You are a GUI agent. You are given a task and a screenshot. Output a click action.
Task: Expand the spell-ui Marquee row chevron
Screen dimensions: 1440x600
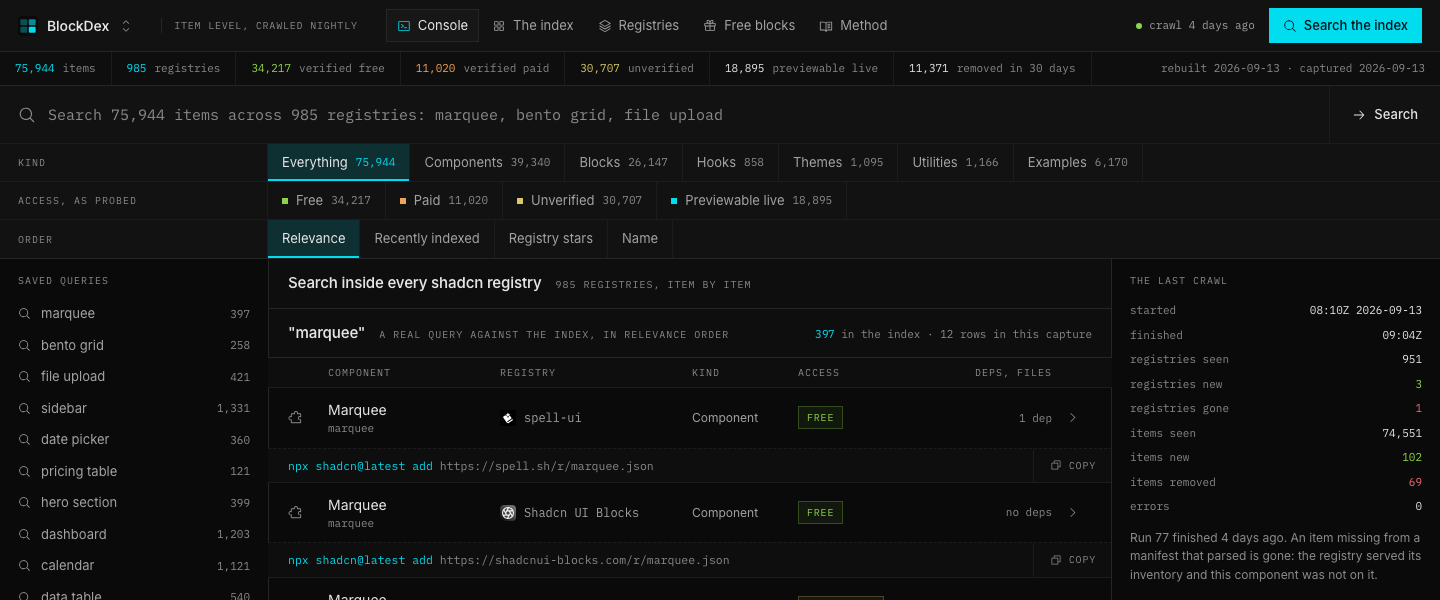[x=1073, y=418]
